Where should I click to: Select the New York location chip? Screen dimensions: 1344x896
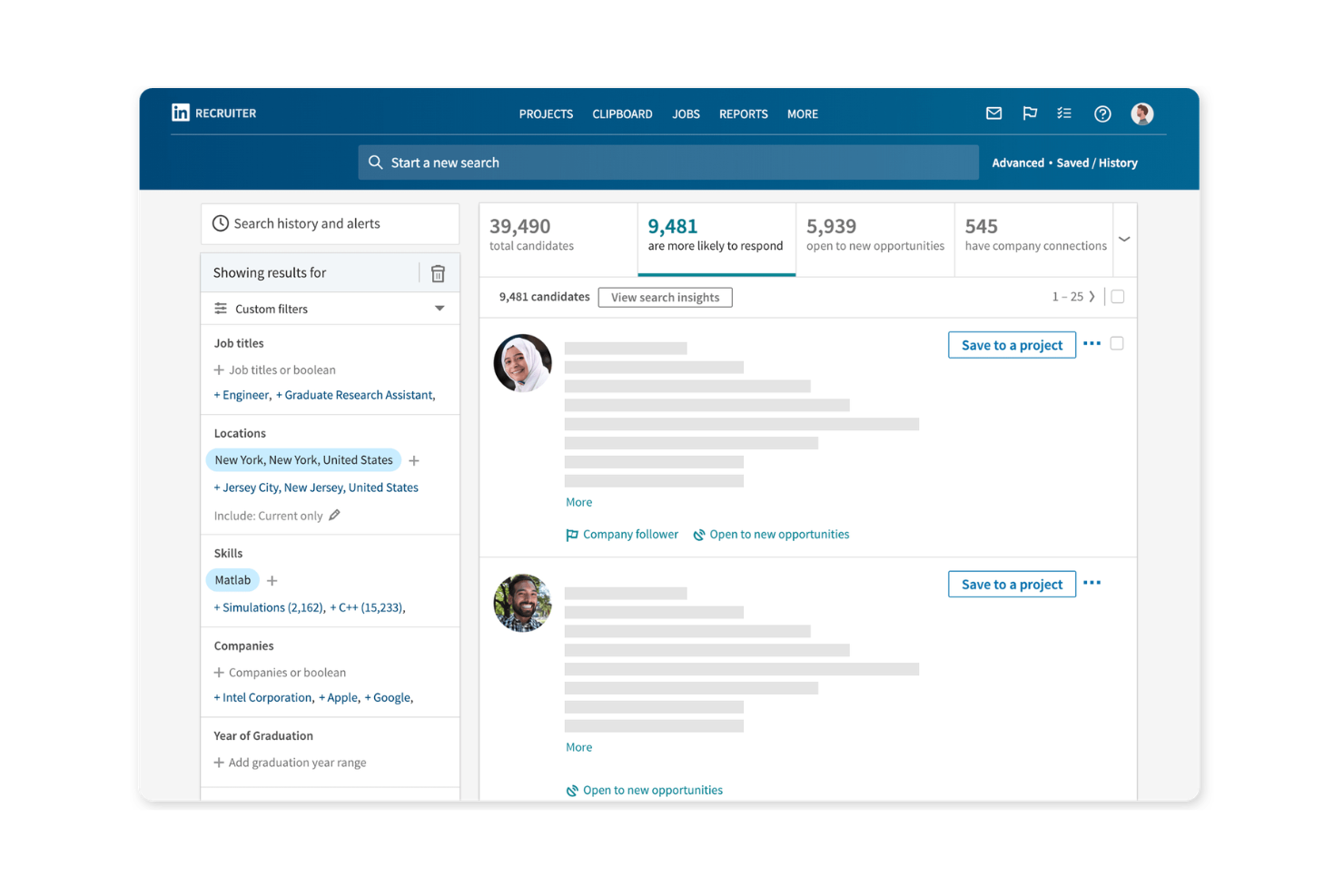(303, 460)
